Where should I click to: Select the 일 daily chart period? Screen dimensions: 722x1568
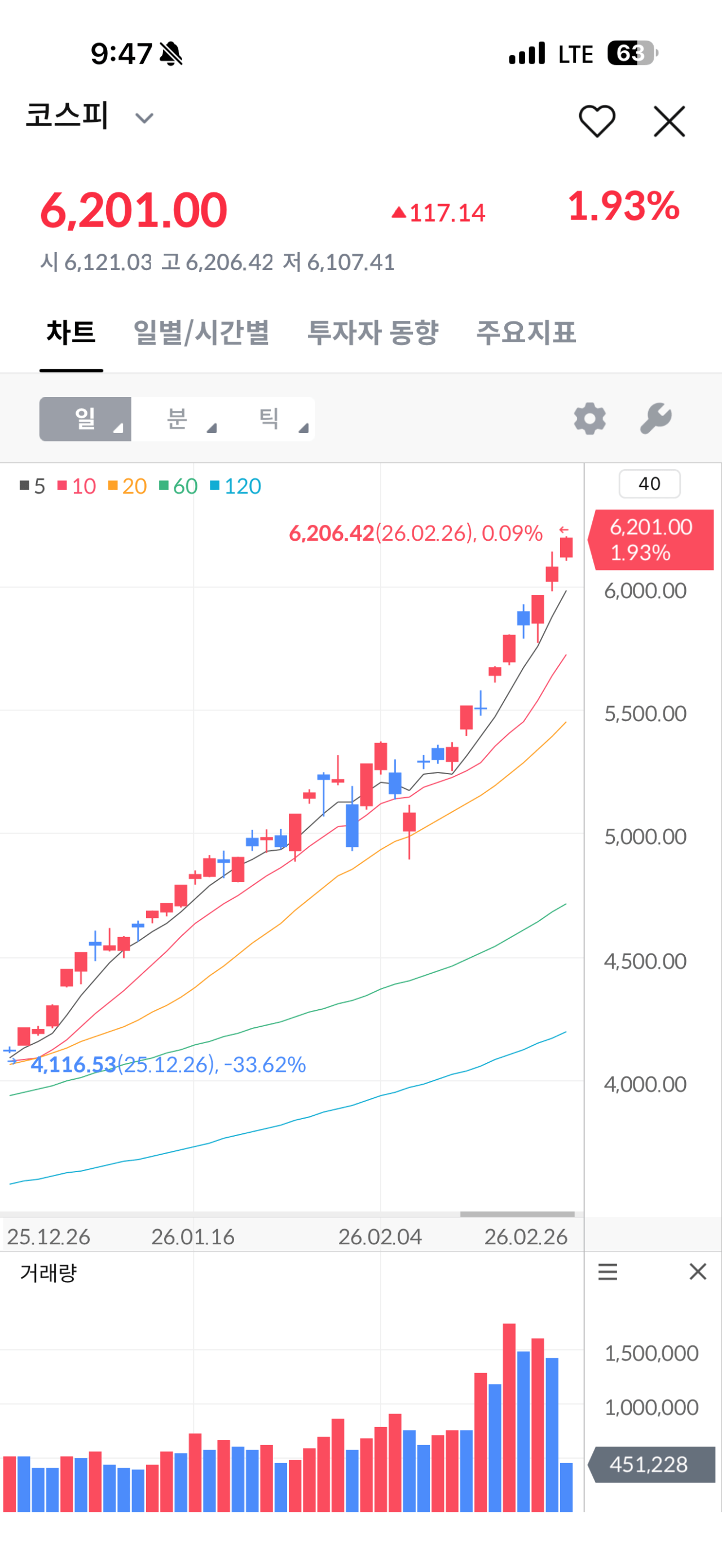(85, 419)
